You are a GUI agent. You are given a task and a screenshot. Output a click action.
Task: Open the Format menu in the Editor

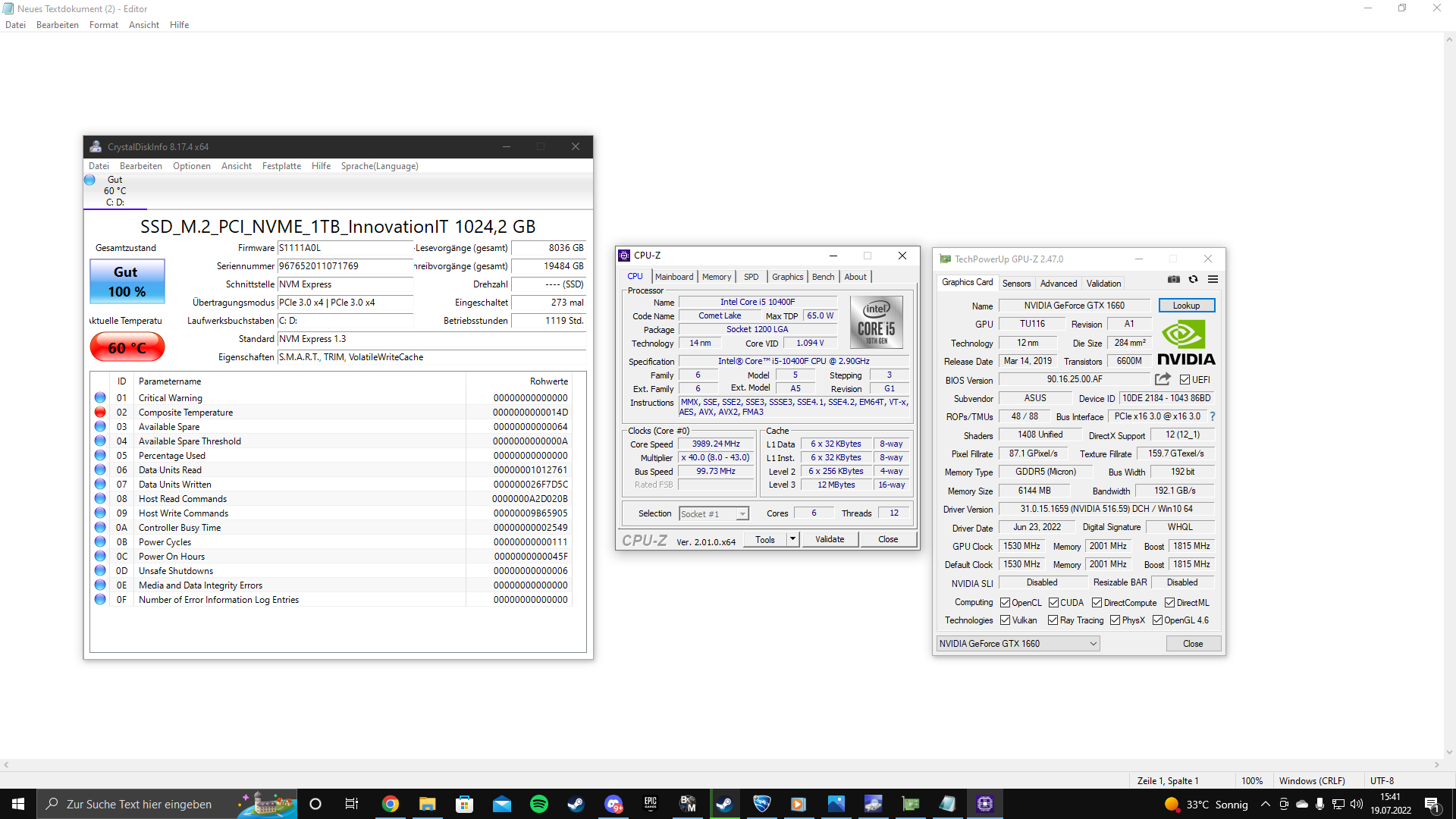click(x=104, y=25)
